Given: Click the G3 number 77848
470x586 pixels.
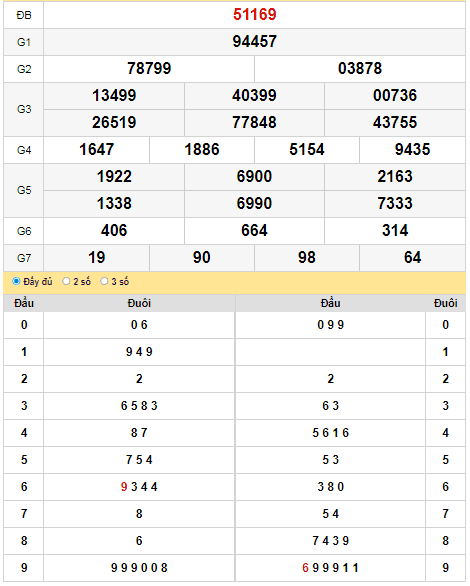Looking at the screenshot, I should tap(254, 122).
